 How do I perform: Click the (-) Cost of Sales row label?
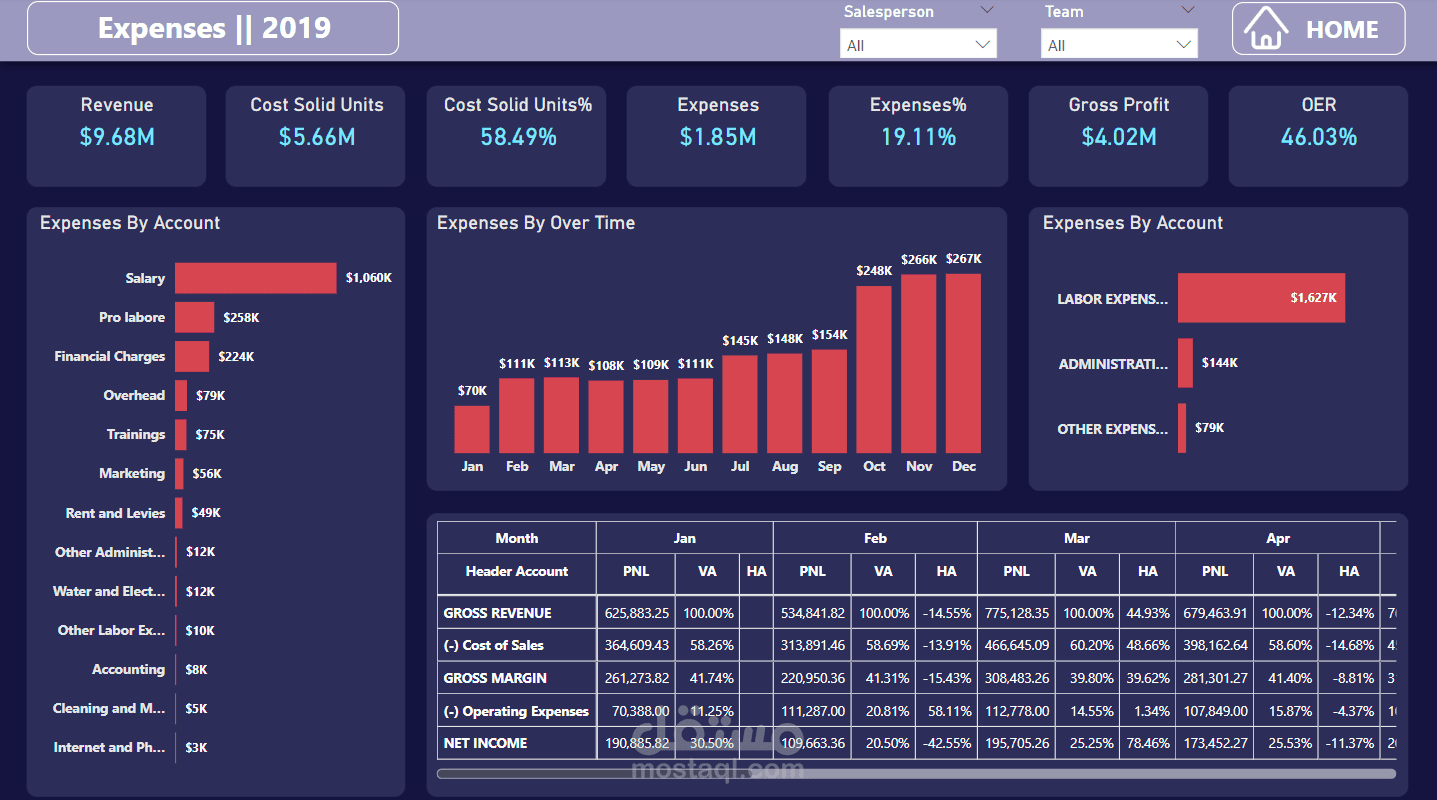[494, 645]
